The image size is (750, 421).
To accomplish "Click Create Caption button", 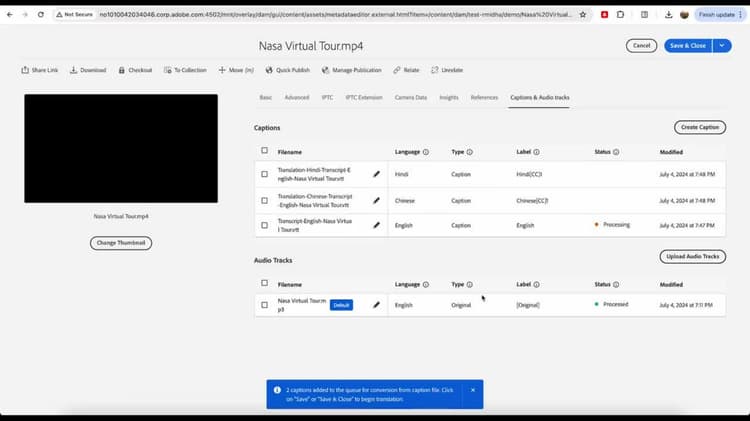I will tap(700, 127).
